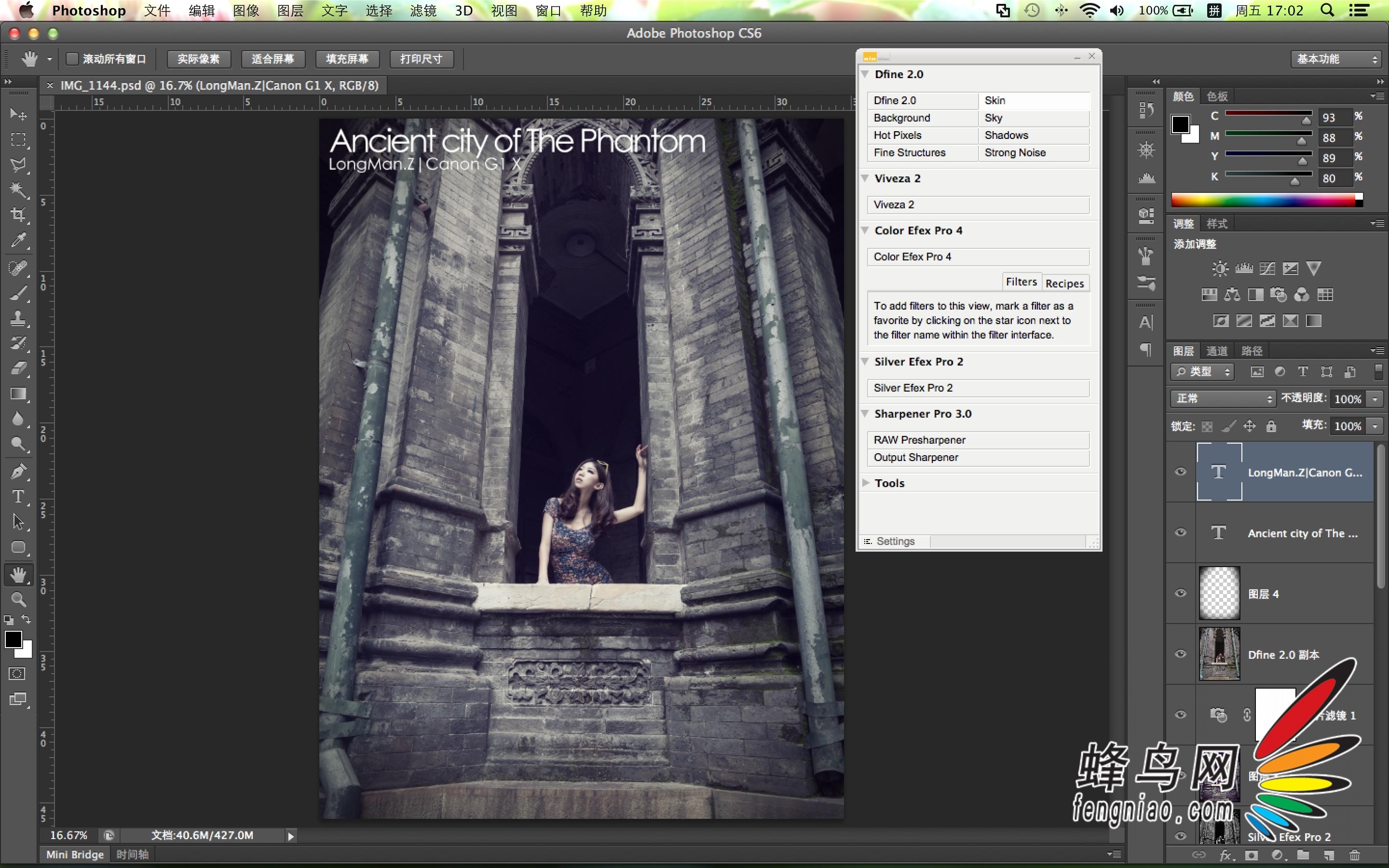The width and height of the screenshot is (1389, 868).
Task: Switch to the 色板 tab
Action: point(1217,96)
